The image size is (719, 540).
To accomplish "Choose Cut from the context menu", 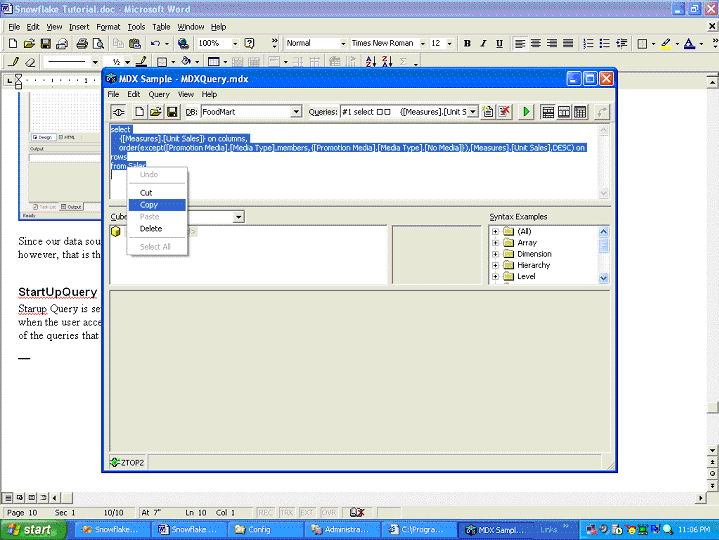I will tap(157, 193).
